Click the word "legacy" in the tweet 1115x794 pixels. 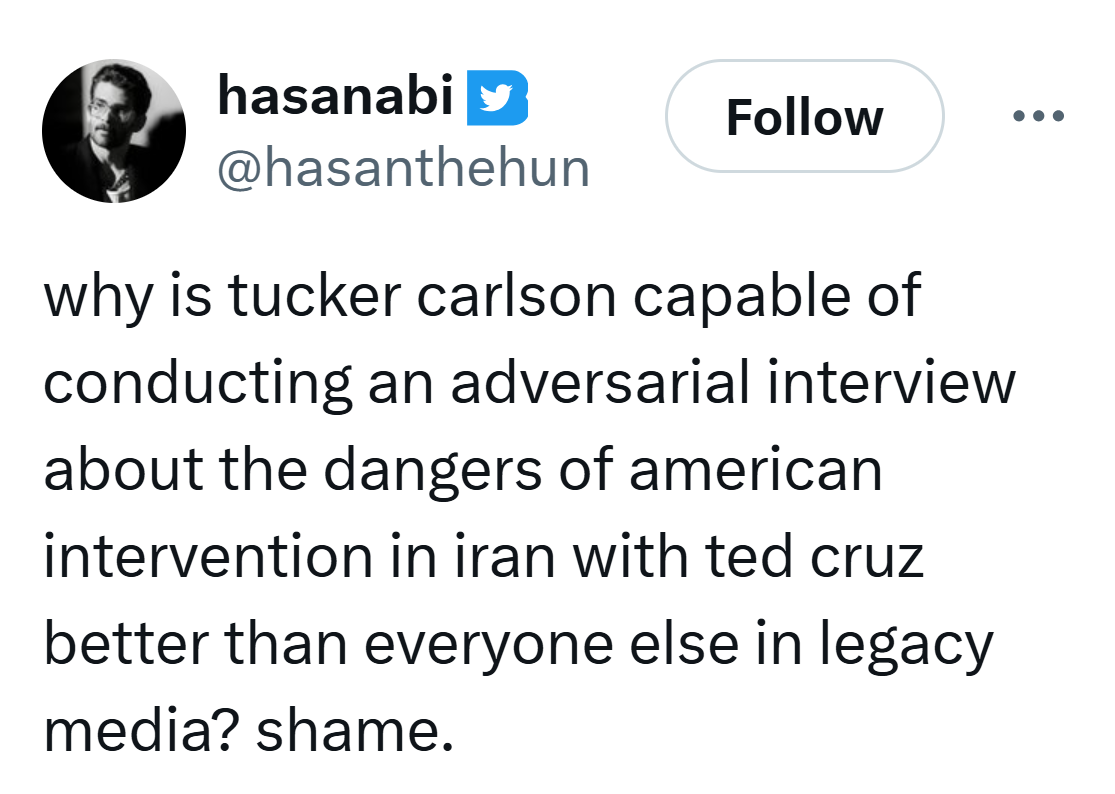(x=906, y=645)
